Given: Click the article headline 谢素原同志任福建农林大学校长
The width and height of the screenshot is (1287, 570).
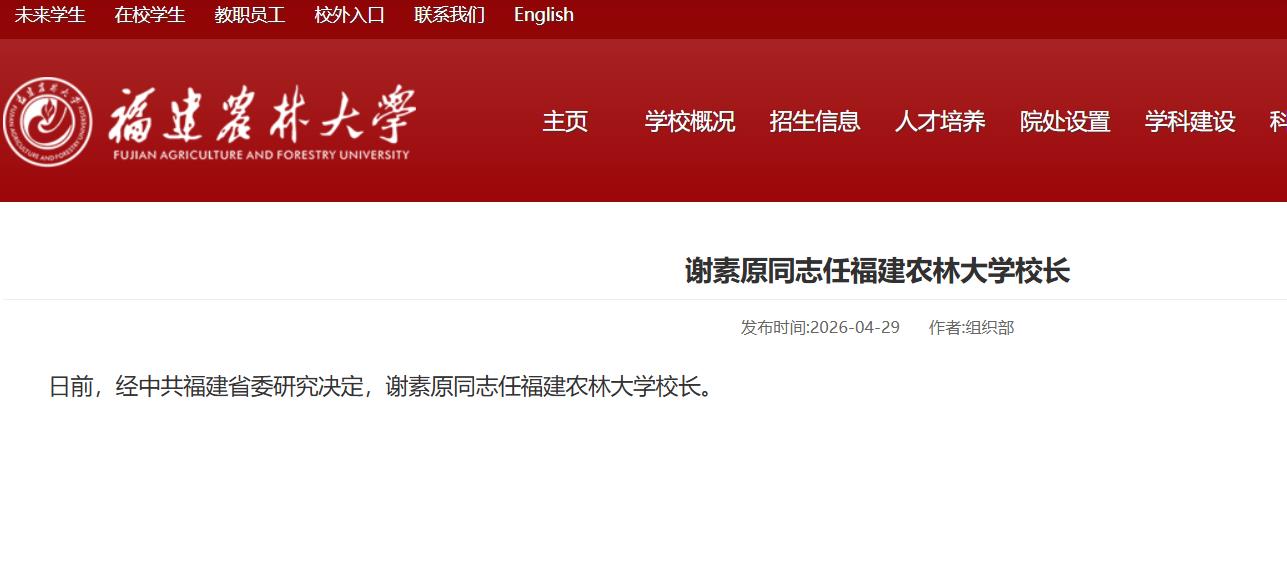Looking at the screenshot, I should 877,271.
